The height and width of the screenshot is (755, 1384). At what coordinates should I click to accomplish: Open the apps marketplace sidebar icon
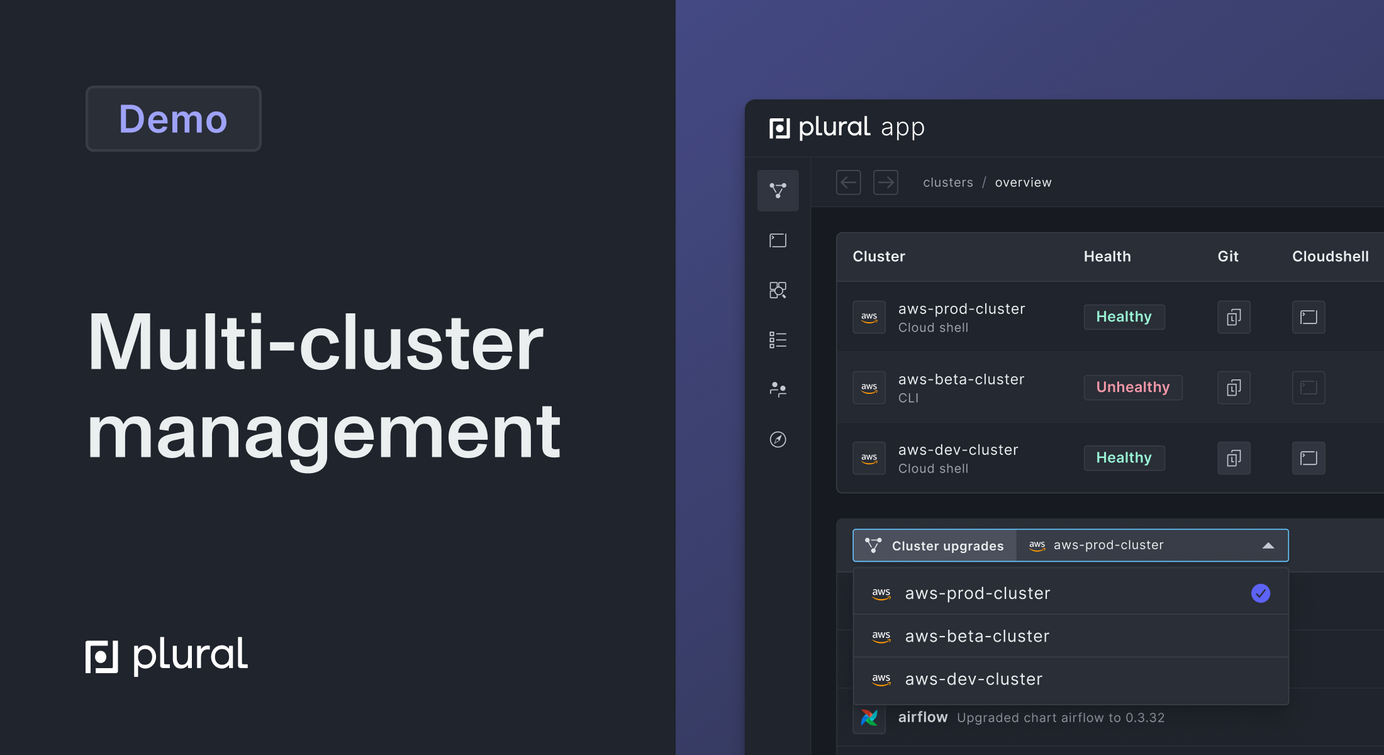click(778, 290)
